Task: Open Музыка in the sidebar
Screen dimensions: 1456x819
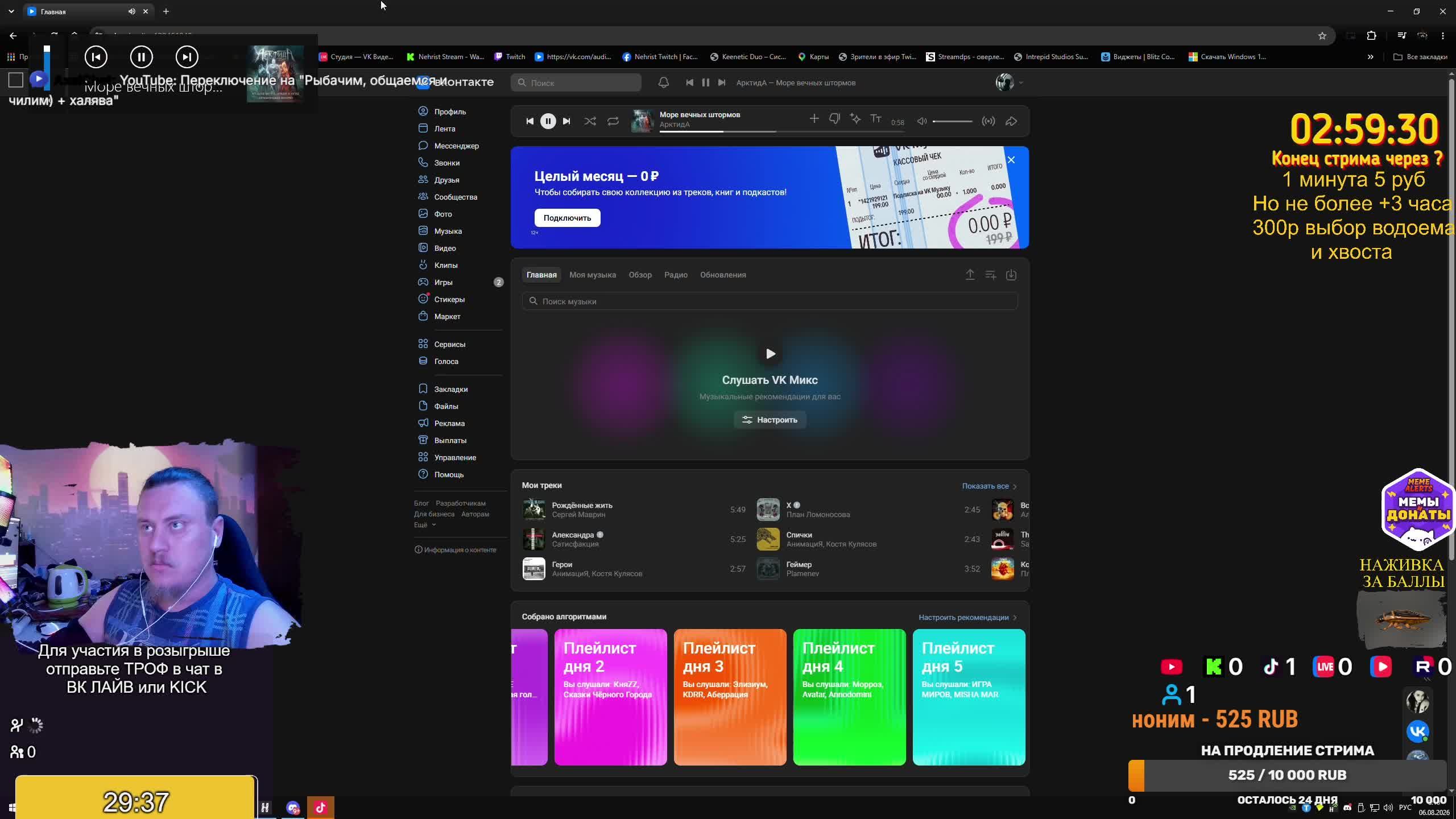Action: [448, 231]
